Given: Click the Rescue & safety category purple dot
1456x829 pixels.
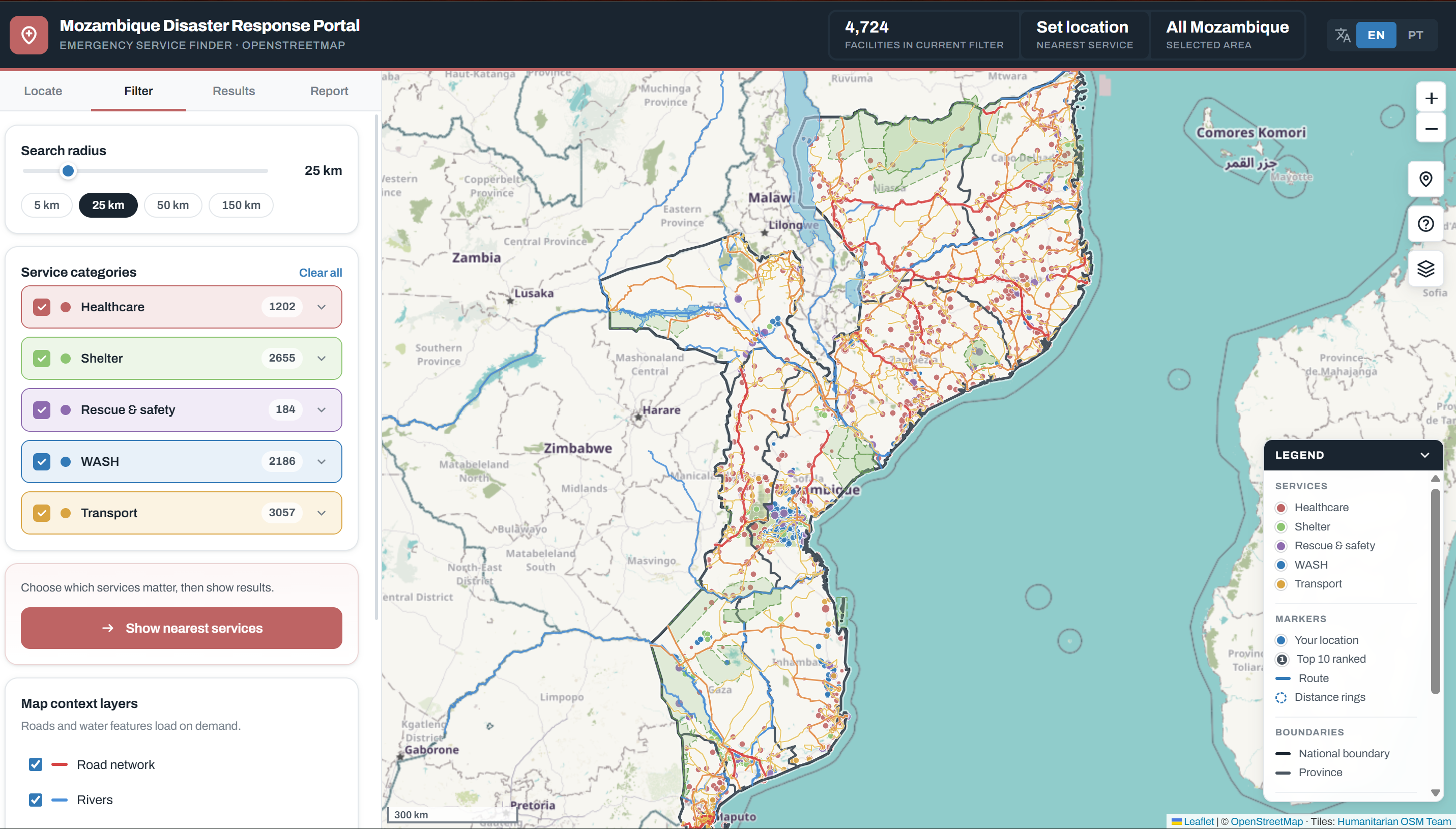Looking at the screenshot, I should point(66,410).
